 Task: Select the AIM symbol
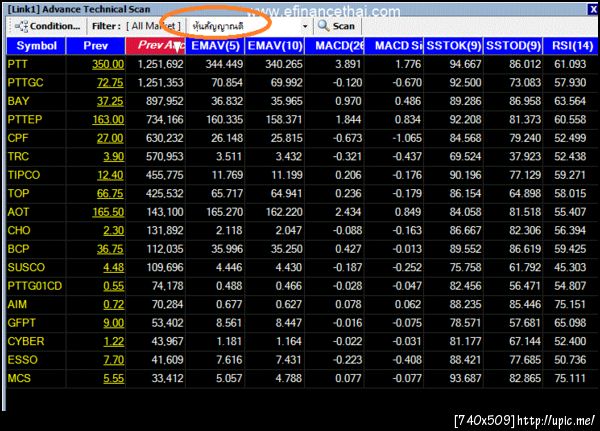tap(17, 304)
